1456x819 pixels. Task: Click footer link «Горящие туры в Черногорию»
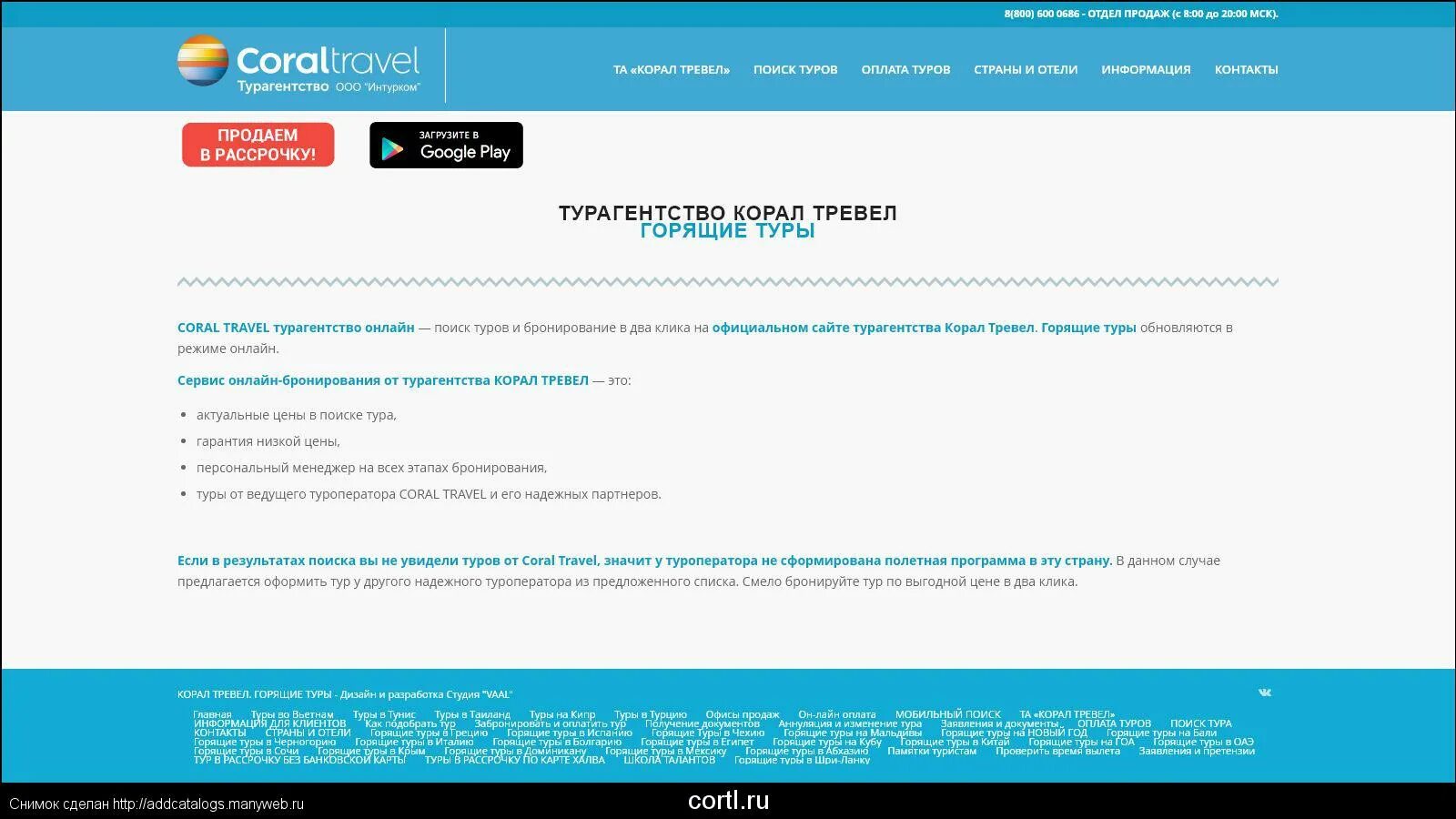tap(265, 742)
